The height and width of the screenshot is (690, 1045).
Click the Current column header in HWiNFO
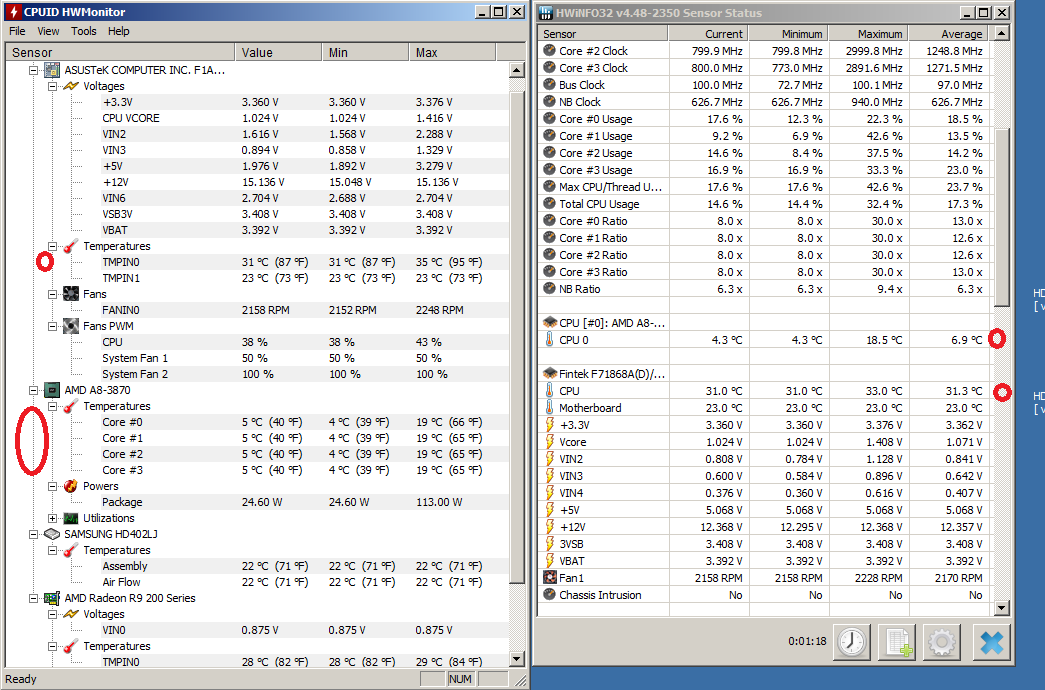tap(708, 34)
